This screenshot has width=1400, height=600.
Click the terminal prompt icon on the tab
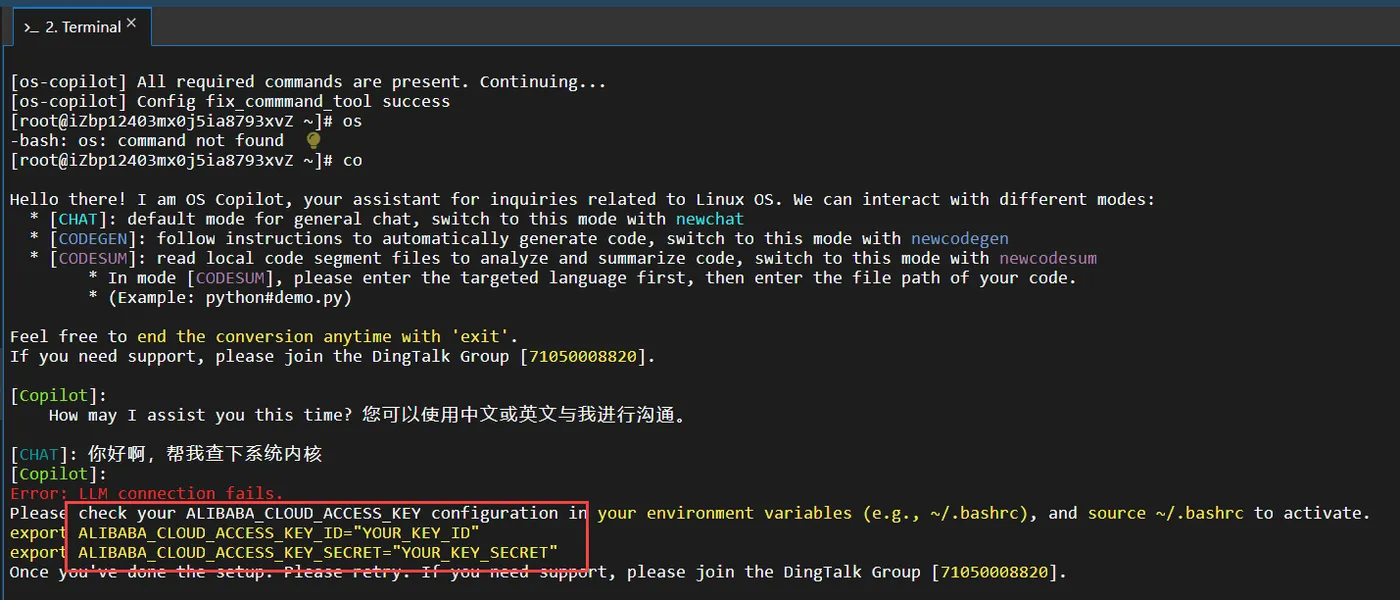tap(31, 27)
